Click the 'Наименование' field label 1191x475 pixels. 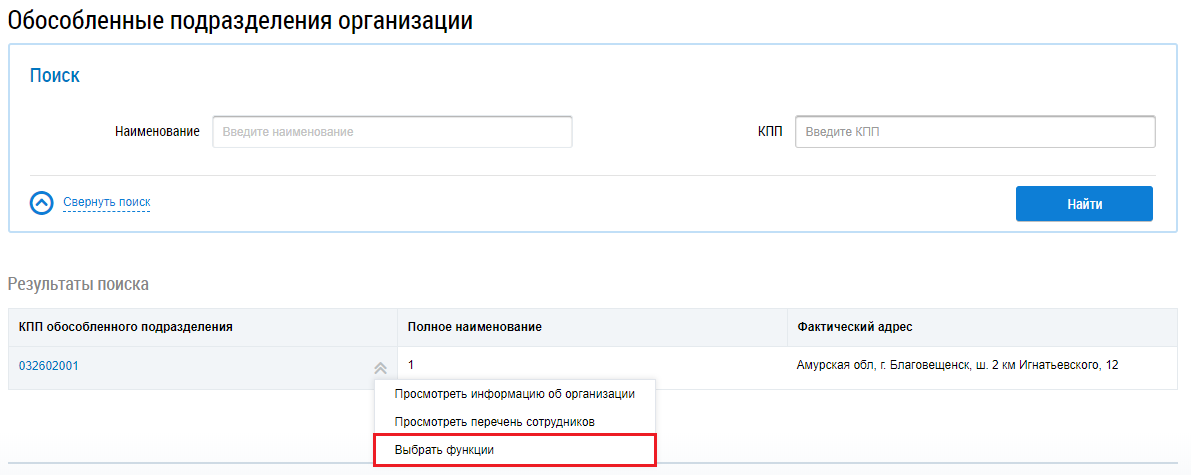point(157,132)
